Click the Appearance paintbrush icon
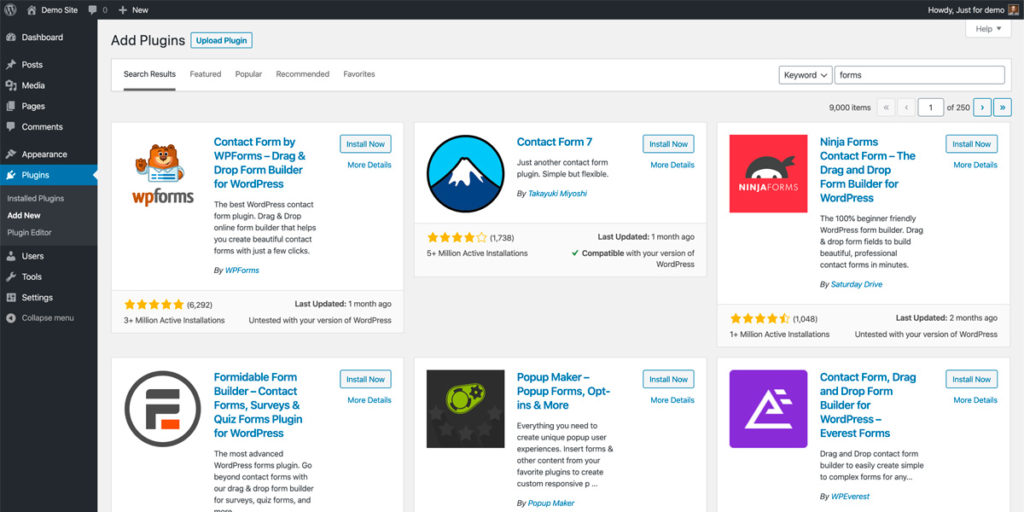Screen dimensions: 1024x512 [10, 154]
